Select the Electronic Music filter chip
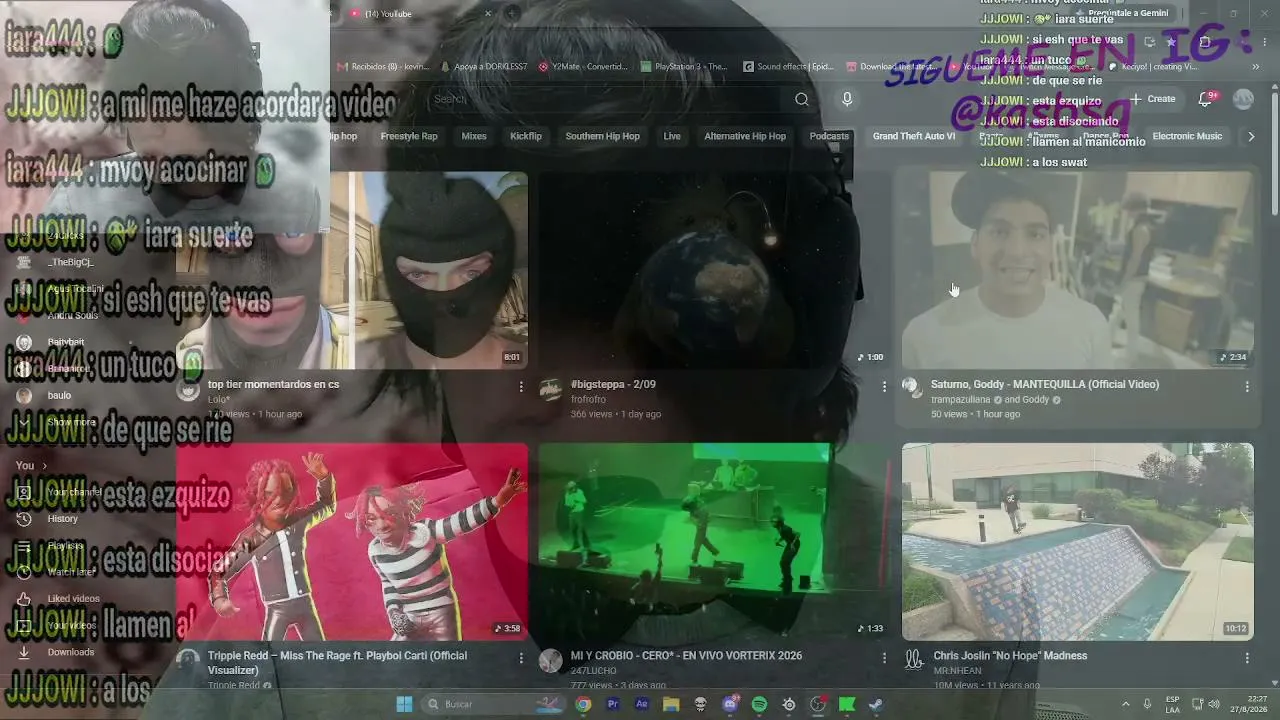Viewport: 1280px width, 720px height. (x=1187, y=136)
